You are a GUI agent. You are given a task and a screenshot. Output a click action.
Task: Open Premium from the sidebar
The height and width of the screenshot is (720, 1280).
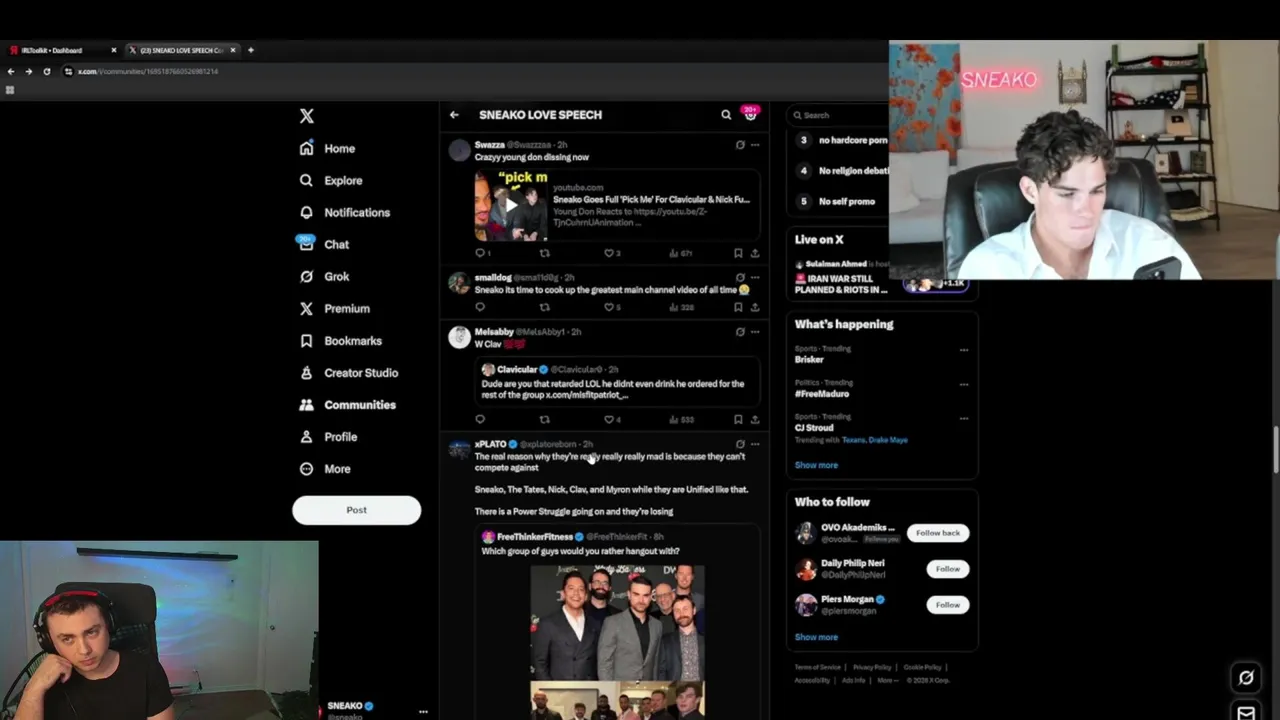(x=335, y=308)
